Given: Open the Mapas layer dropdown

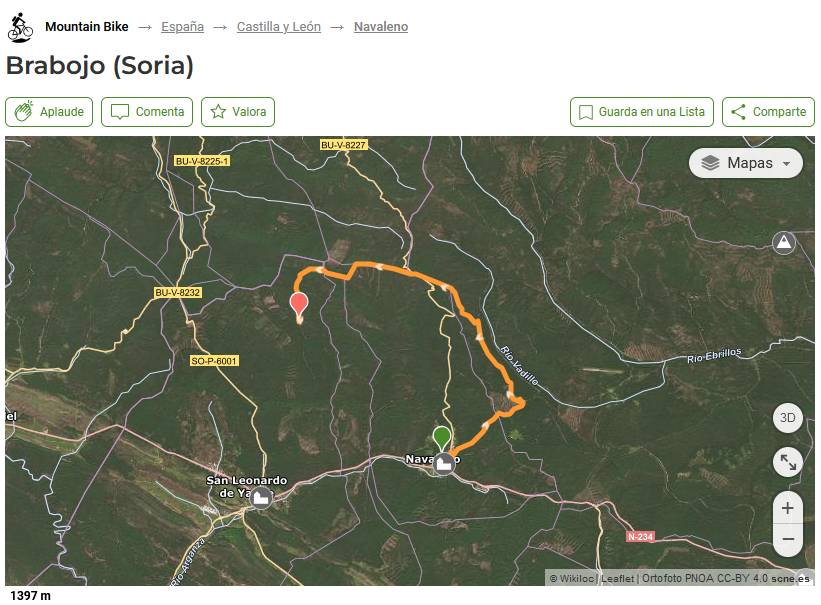Looking at the screenshot, I should click(x=746, y=163).
